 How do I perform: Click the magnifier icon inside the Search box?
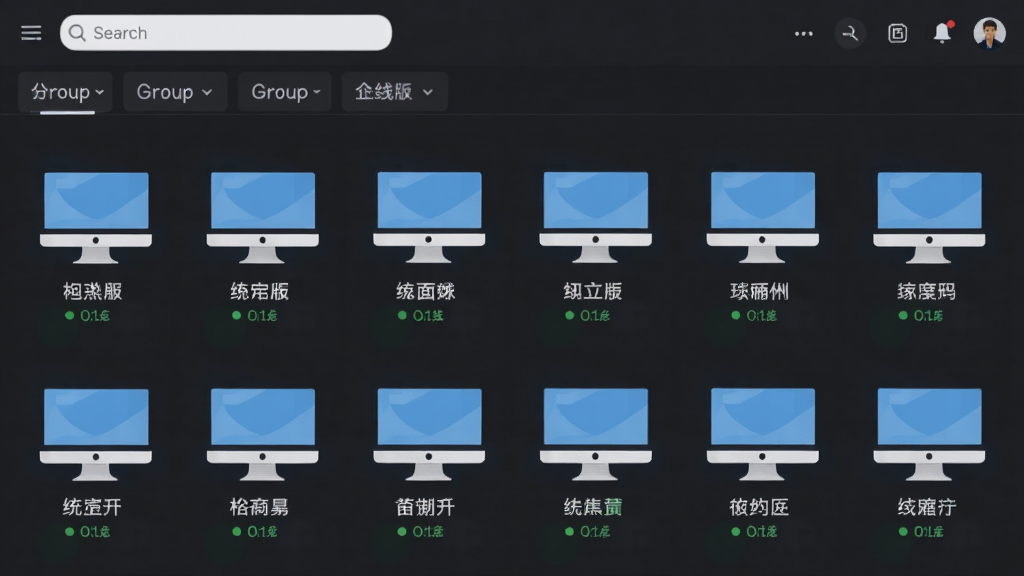pyautogui.click(x=77, y=33)
